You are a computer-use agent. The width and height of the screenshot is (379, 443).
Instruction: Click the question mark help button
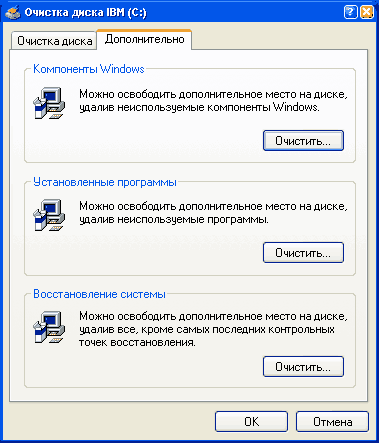click(350, 13)
